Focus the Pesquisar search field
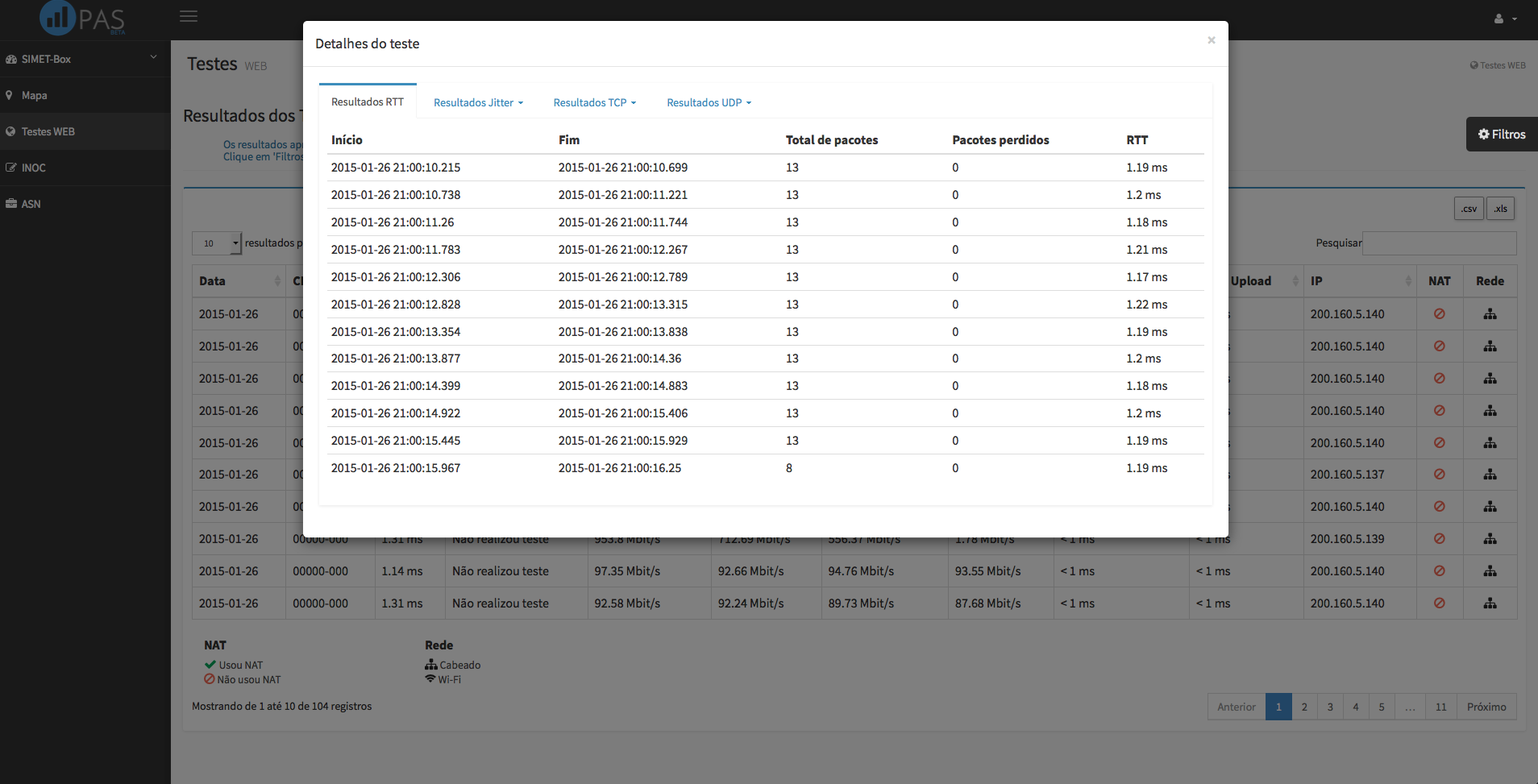 click(1439, 243)
